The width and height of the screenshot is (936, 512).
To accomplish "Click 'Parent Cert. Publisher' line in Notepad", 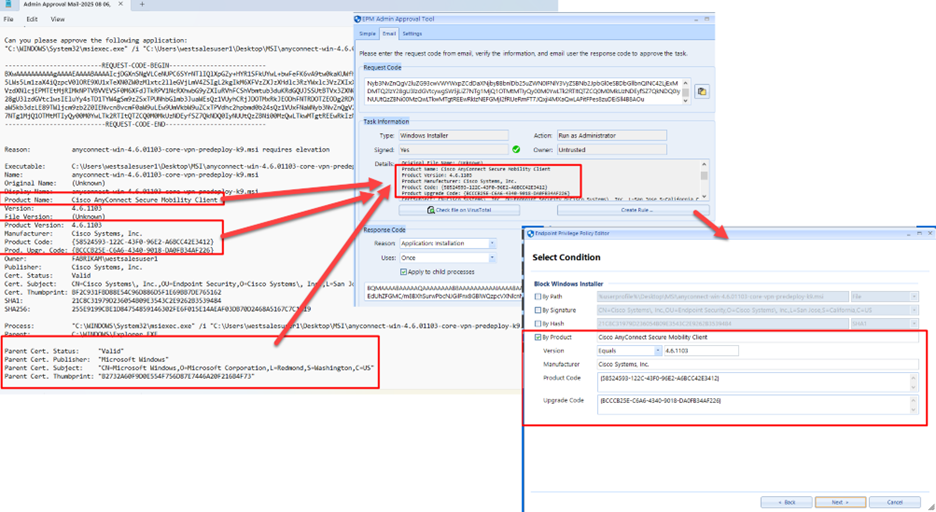I will 87,360.
